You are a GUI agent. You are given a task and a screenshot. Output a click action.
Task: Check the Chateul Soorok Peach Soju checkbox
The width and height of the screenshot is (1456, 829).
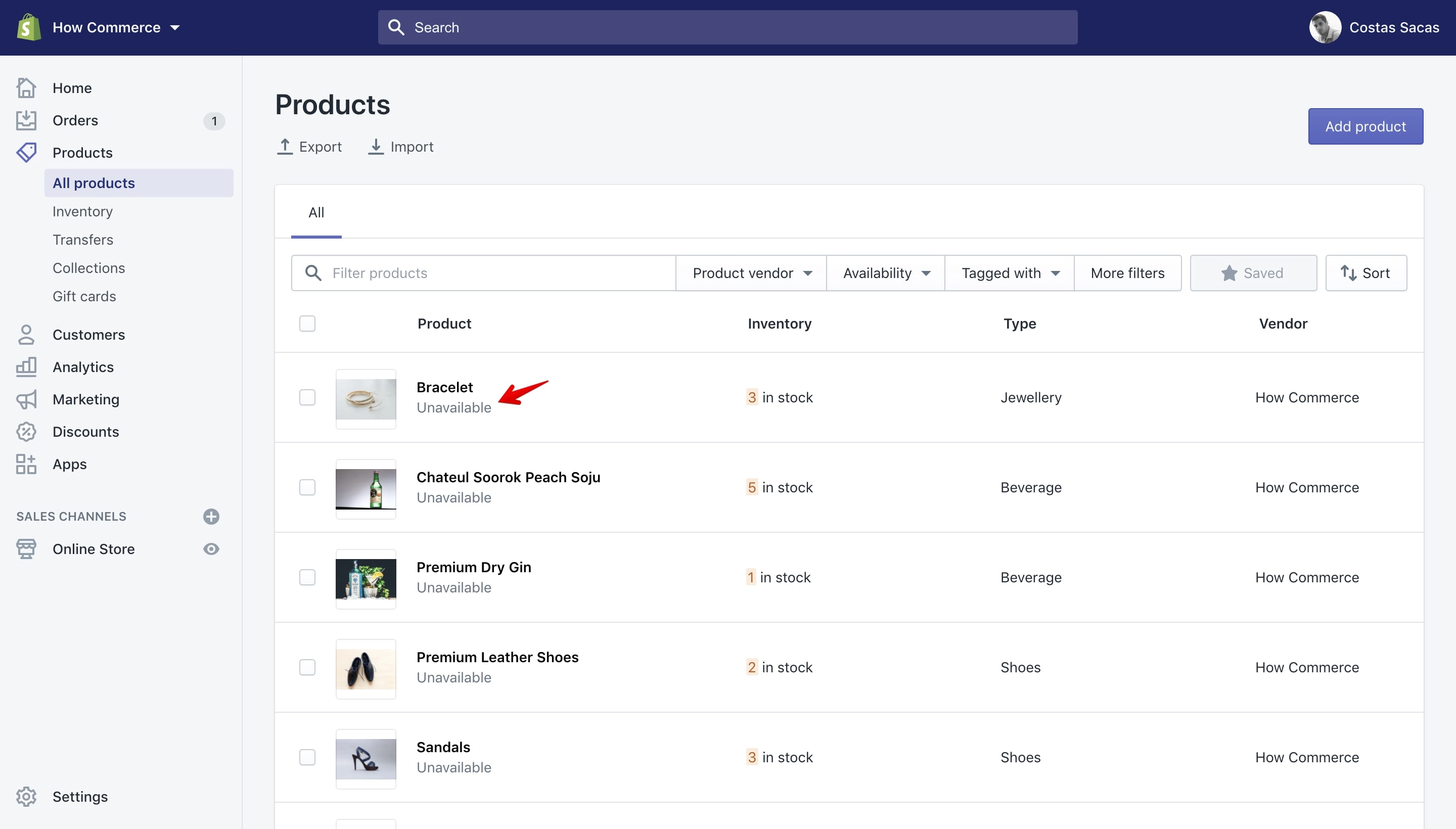[x=307, y=487]
